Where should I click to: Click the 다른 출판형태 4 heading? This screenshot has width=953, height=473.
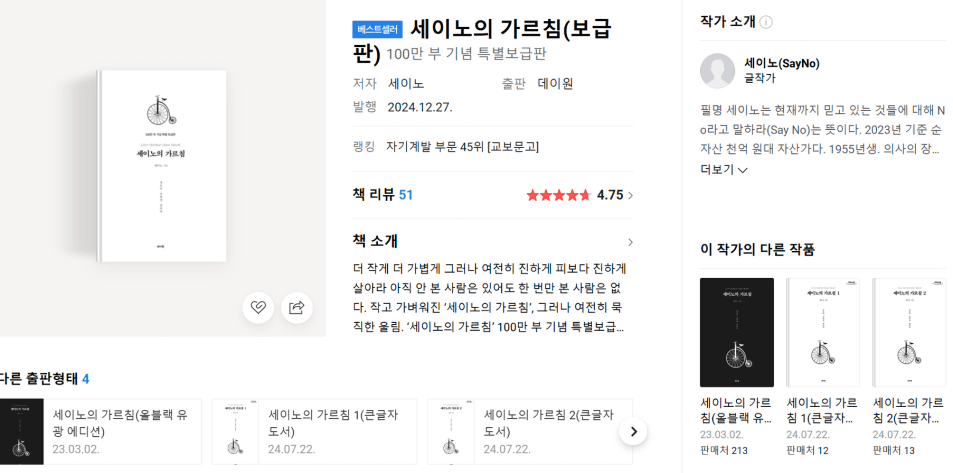(44, 379)
